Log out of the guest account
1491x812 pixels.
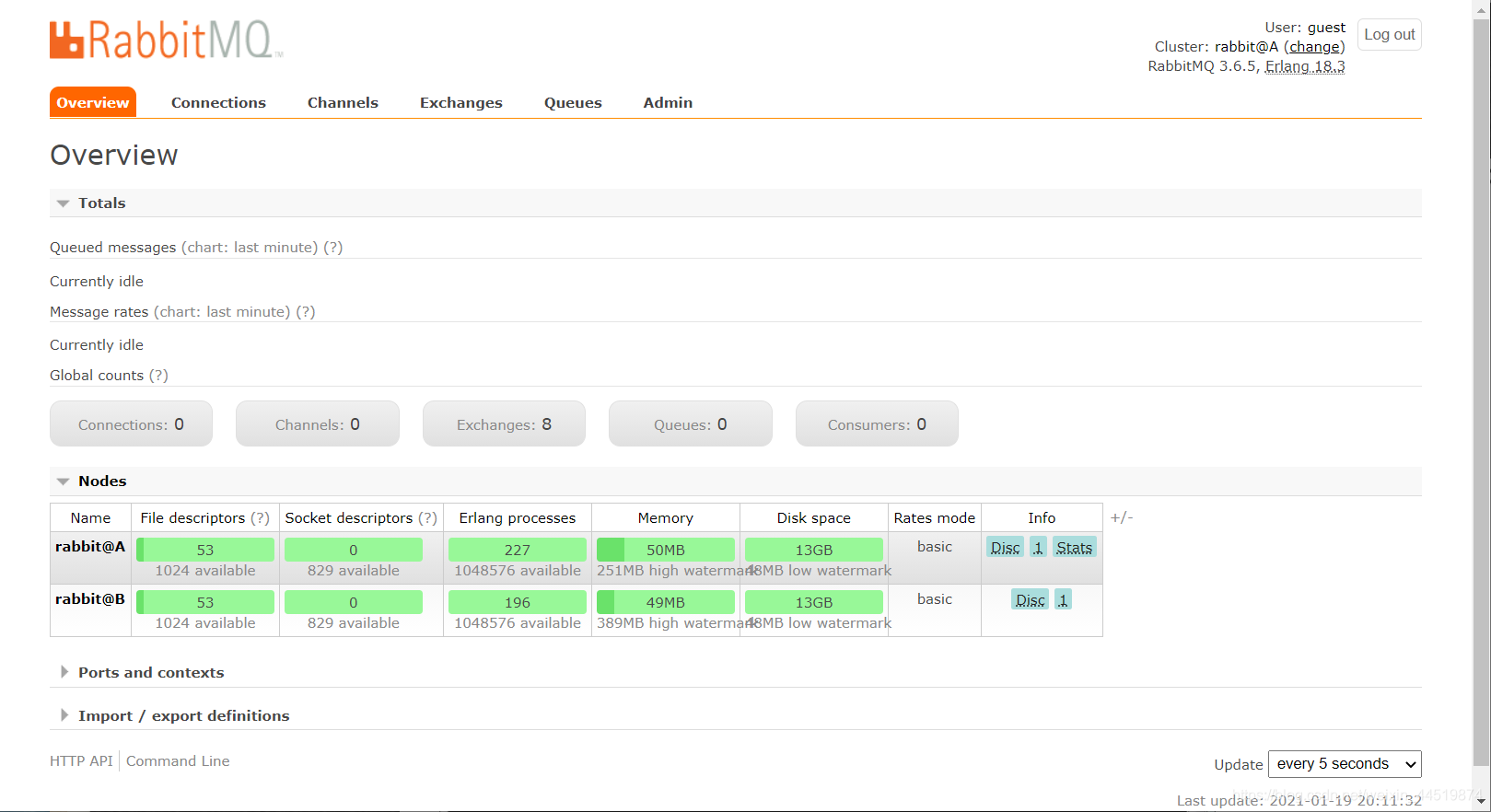click(1389, 34)
